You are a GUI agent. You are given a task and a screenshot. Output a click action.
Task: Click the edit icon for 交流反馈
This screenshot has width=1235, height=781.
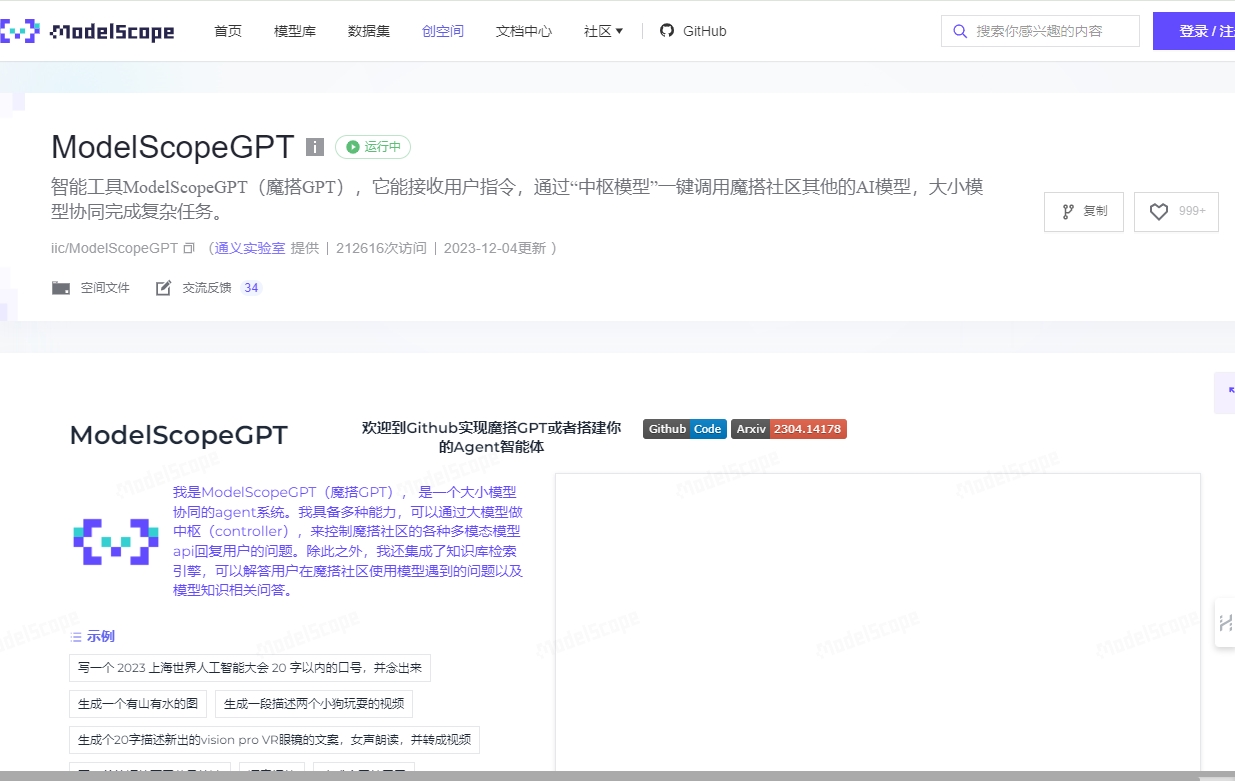[x=163, y=288]
